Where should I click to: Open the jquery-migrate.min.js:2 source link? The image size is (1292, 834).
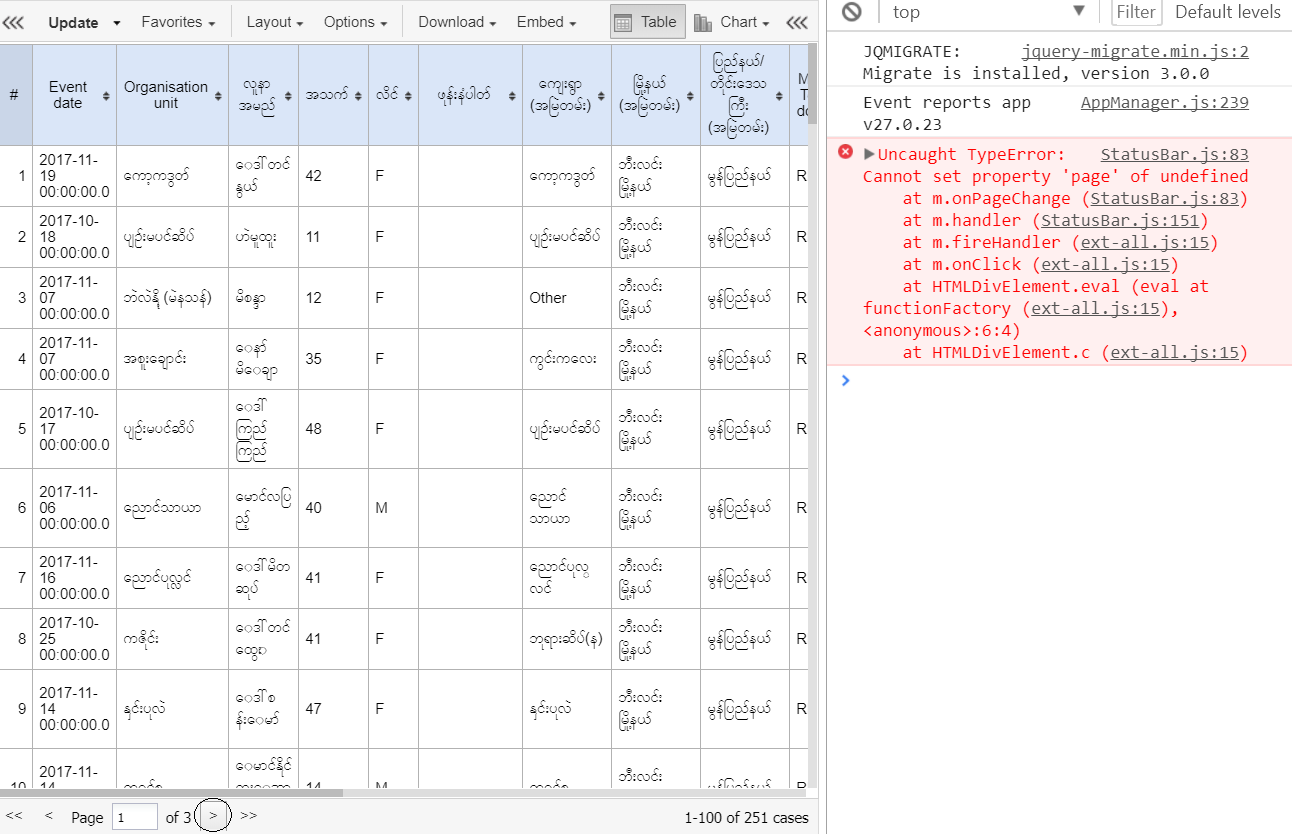click(1134, 52)
